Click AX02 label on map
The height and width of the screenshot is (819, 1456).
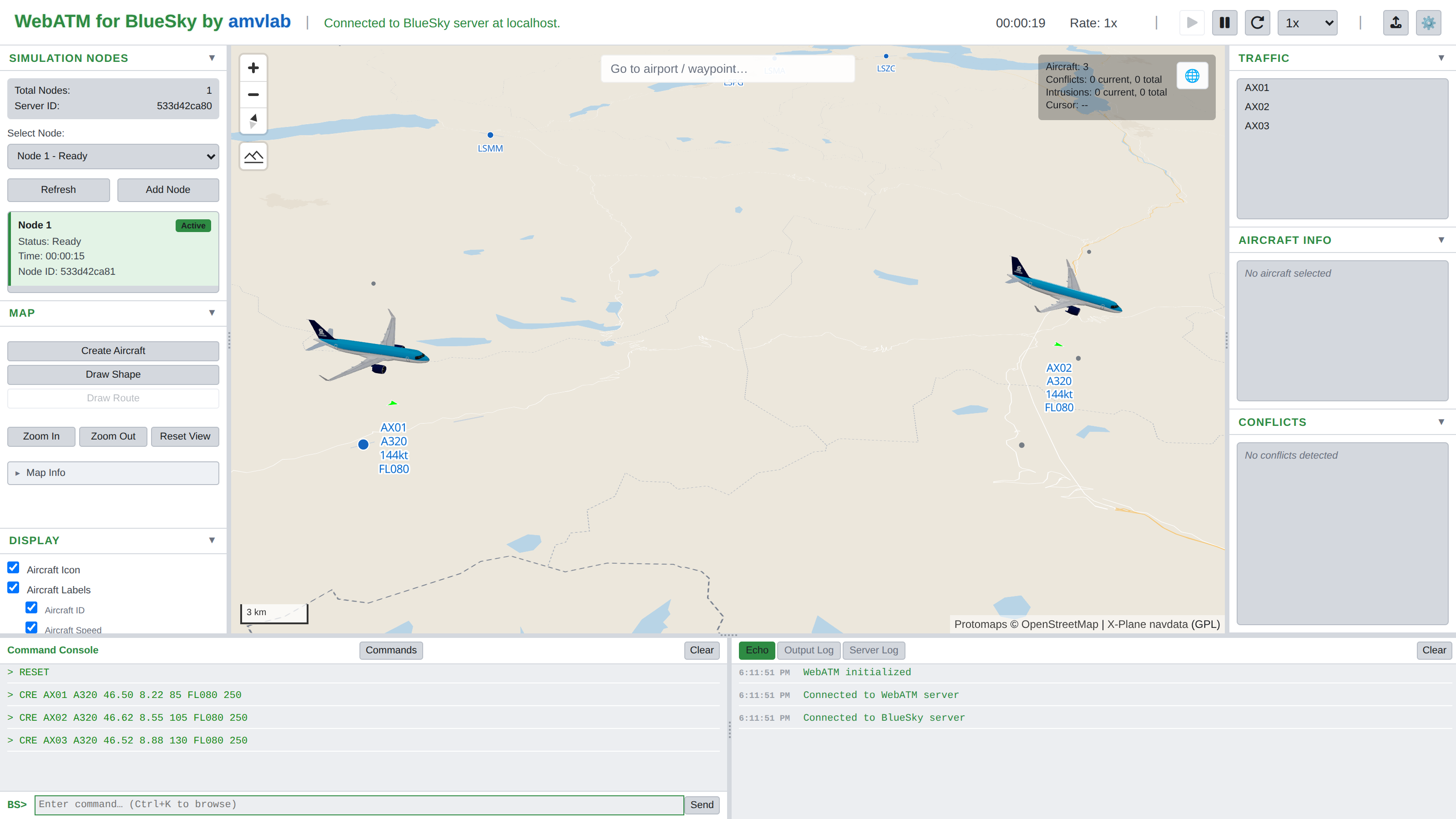point(1059,388)
